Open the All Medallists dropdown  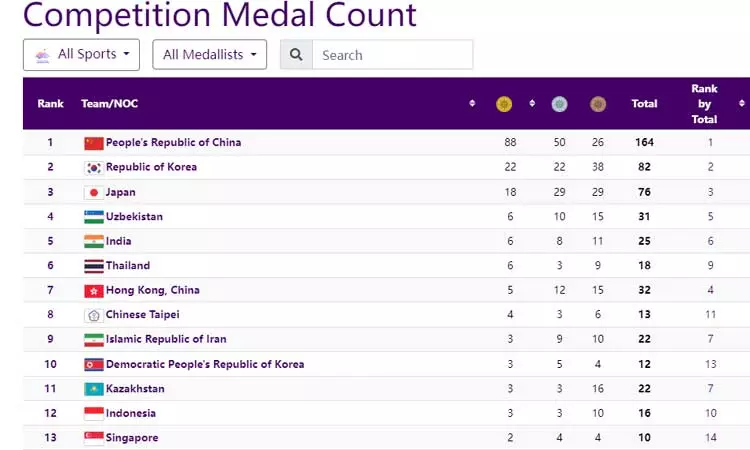(x=209, y=55)
